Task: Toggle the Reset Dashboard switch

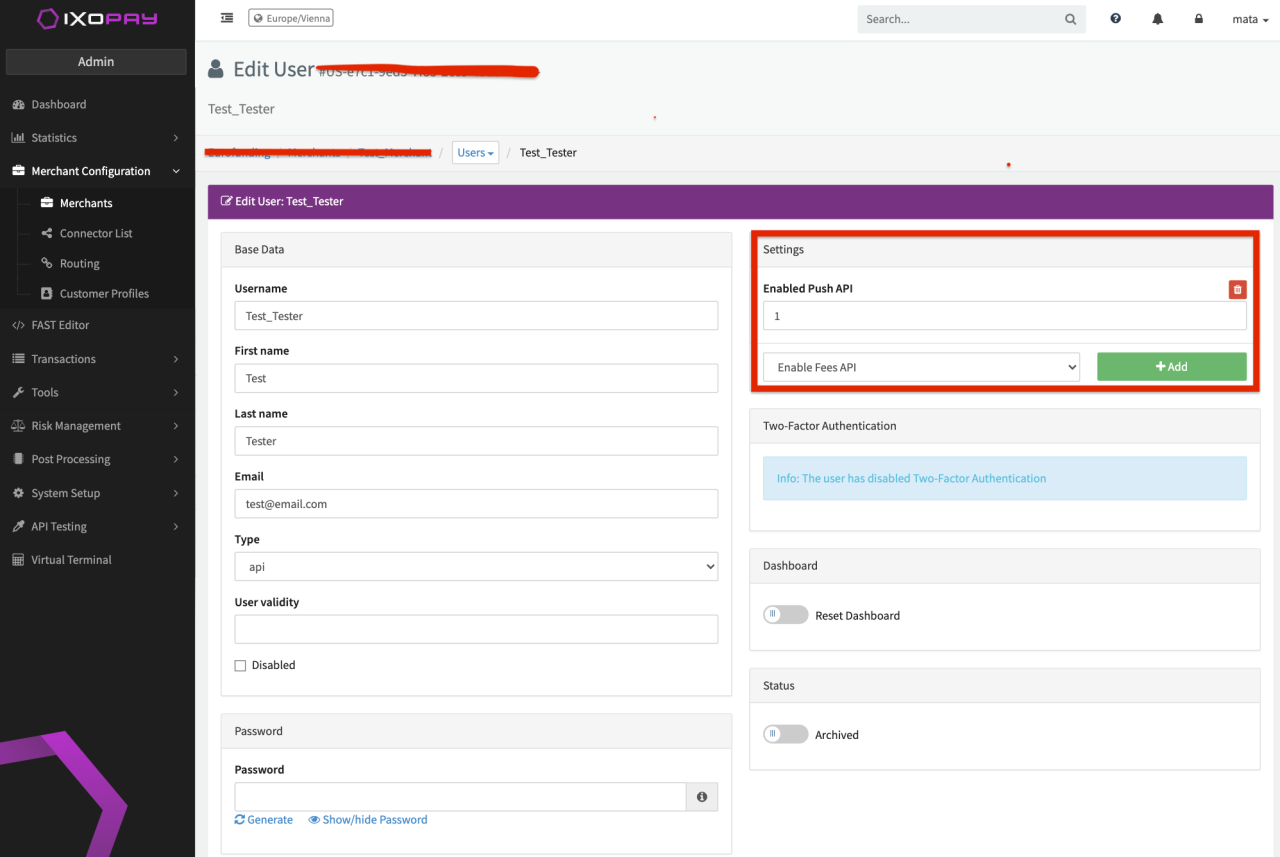Action: 785,615
